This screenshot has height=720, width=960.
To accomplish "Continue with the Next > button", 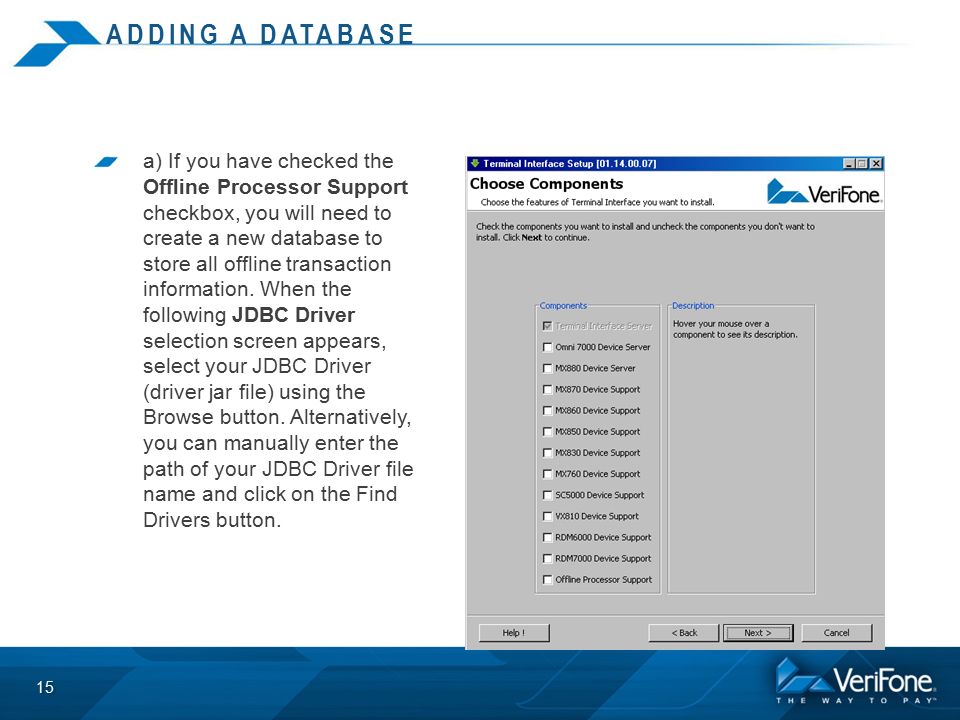I will pos(758,633).
